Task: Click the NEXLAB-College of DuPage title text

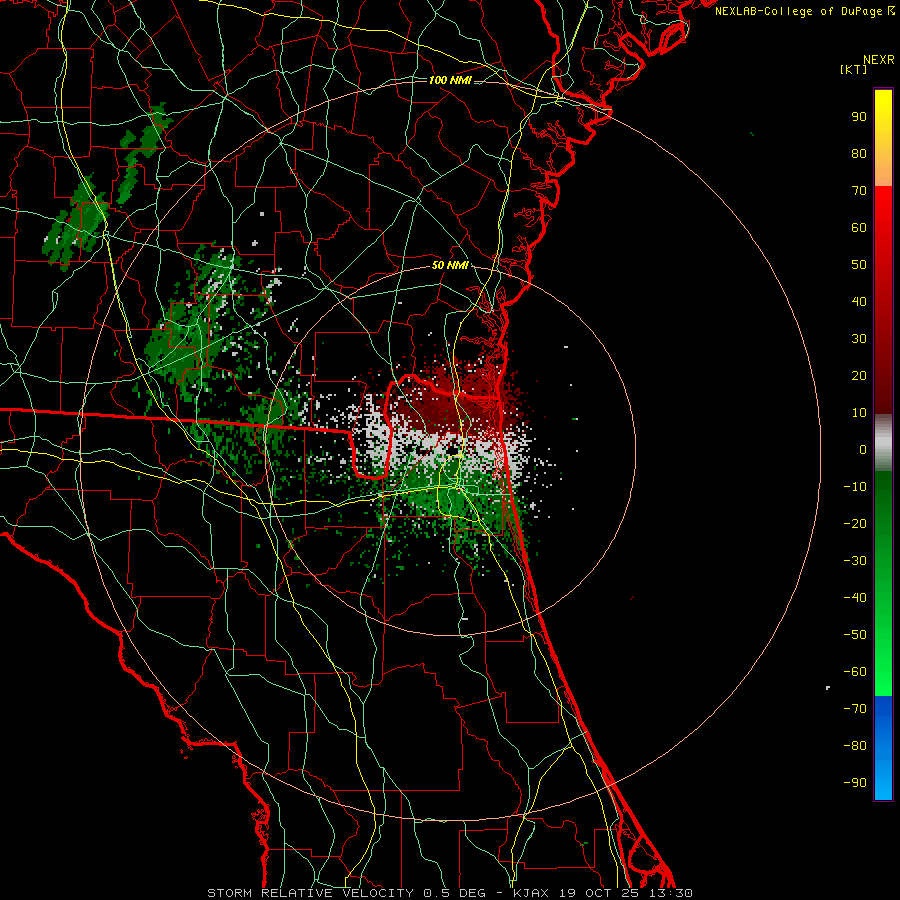Action: click(798, 11)
